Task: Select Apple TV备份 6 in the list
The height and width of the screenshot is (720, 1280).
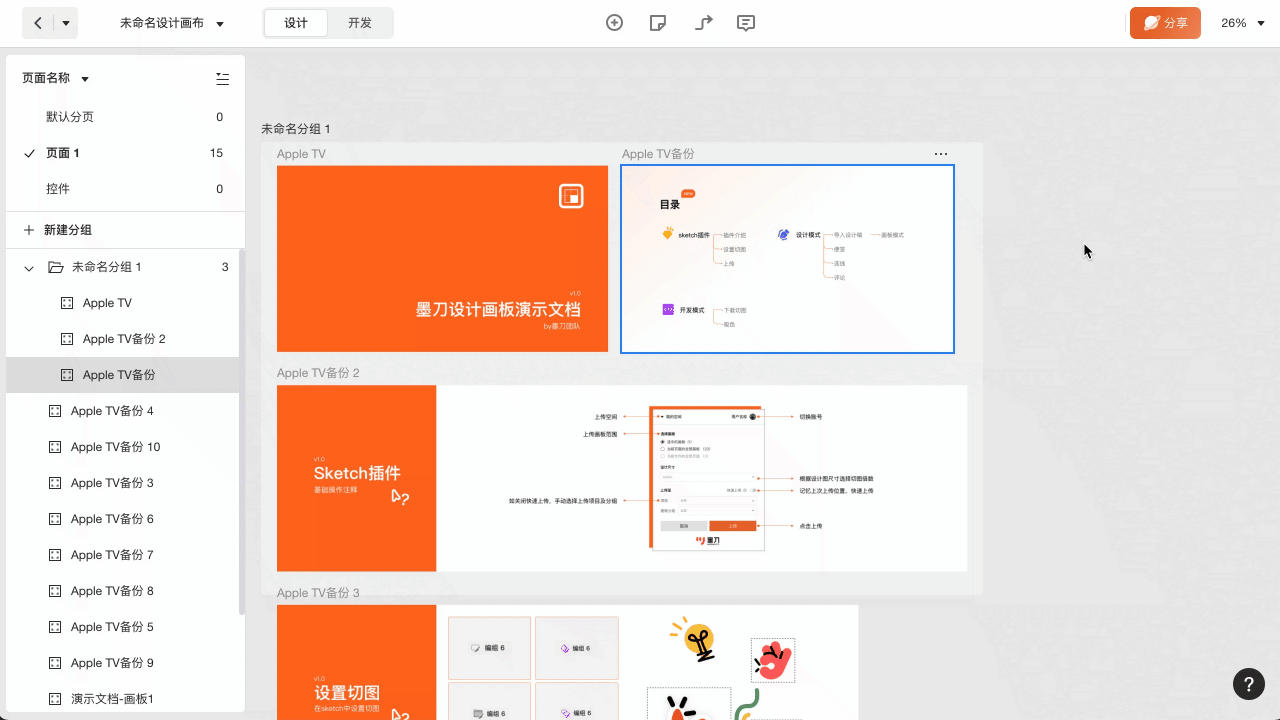Action: (122, 519)
